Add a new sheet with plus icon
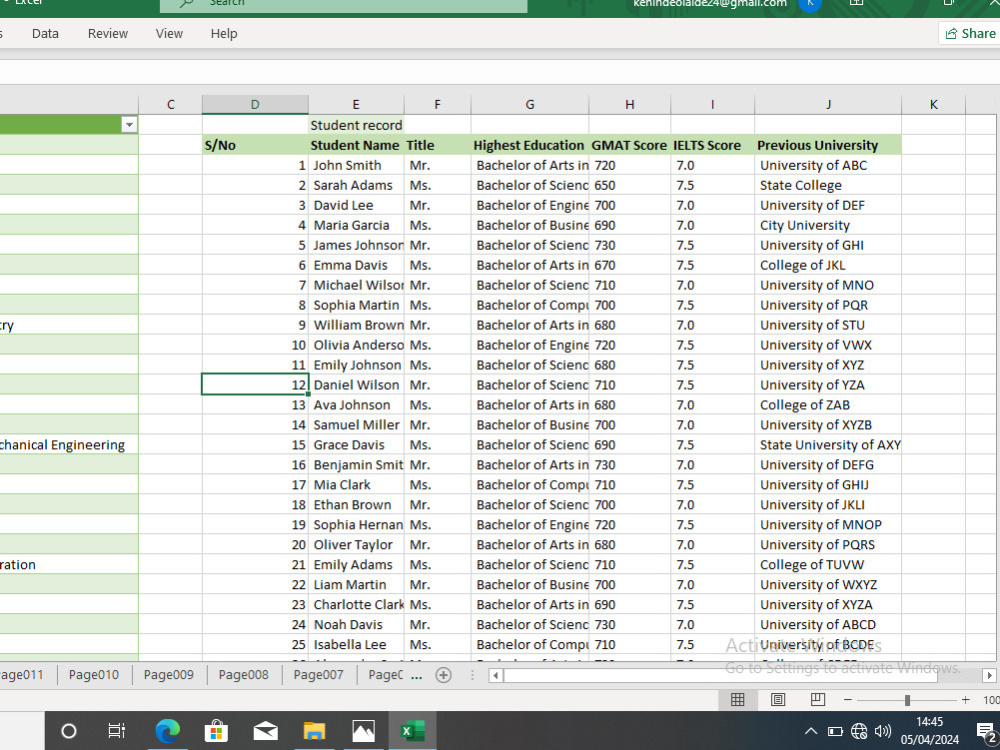Screen dimensions: 1000x750 click(x=443, y=675)
